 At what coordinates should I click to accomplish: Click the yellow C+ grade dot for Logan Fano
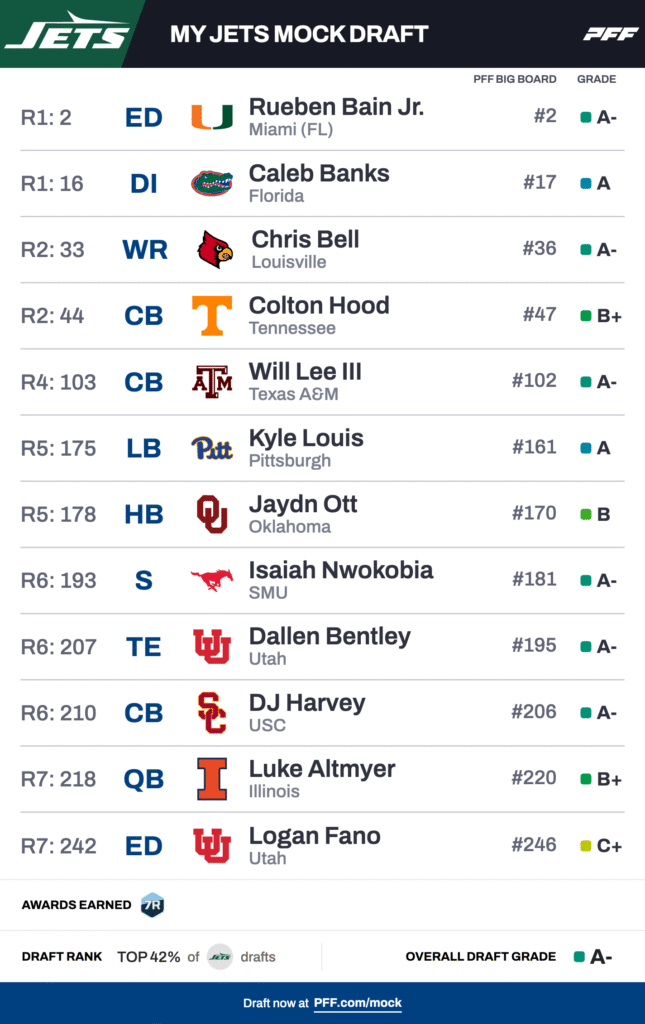(x=586, y=846)
